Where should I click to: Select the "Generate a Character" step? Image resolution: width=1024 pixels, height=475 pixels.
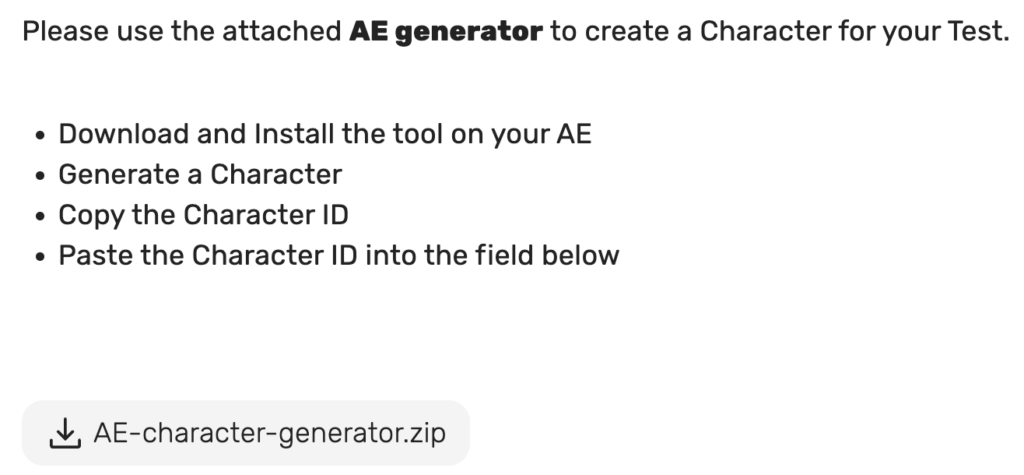point(200,174)
